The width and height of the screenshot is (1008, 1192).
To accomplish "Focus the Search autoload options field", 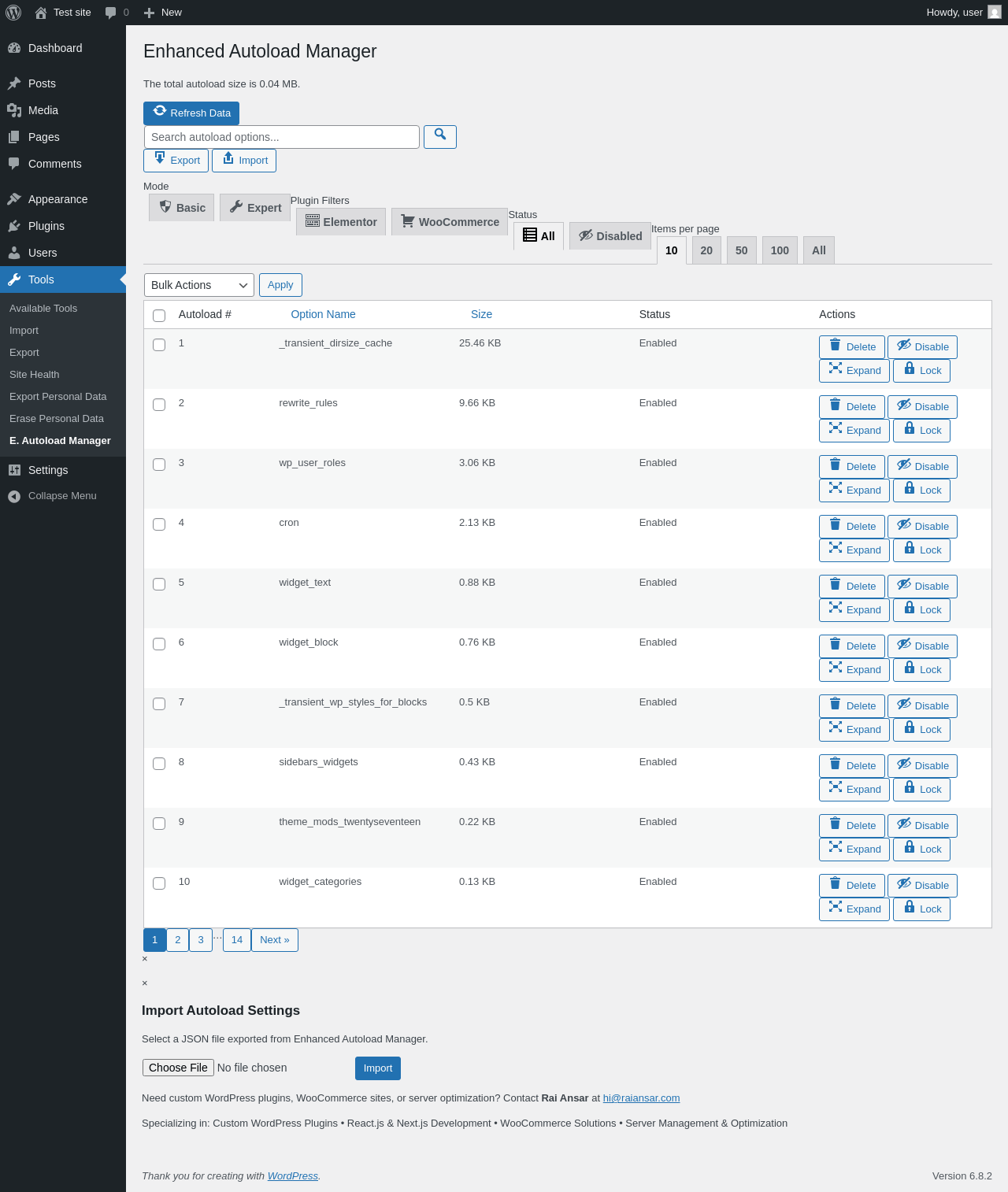I will pyautogui.click(x=282, y=137).
